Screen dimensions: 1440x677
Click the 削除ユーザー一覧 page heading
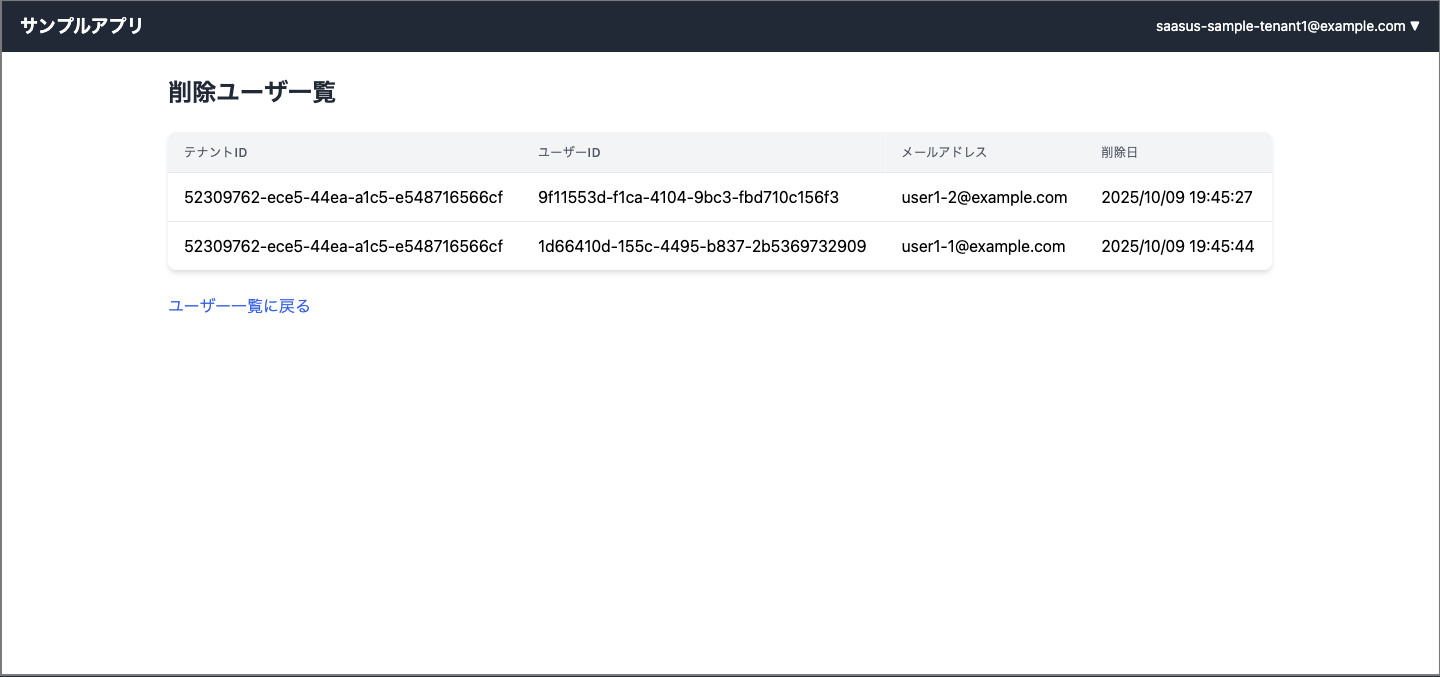click(251, 93)
